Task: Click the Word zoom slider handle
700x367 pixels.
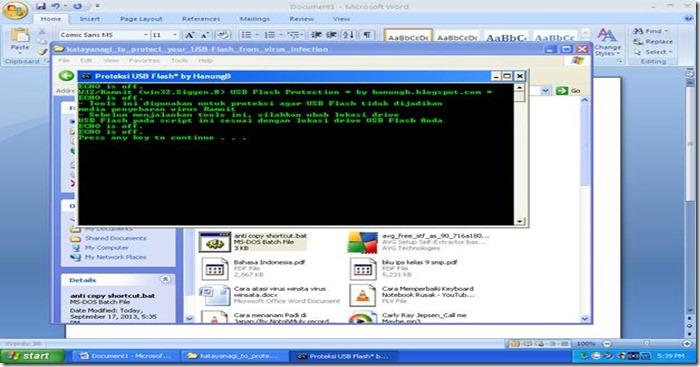Action: click(x=646, y=343)
